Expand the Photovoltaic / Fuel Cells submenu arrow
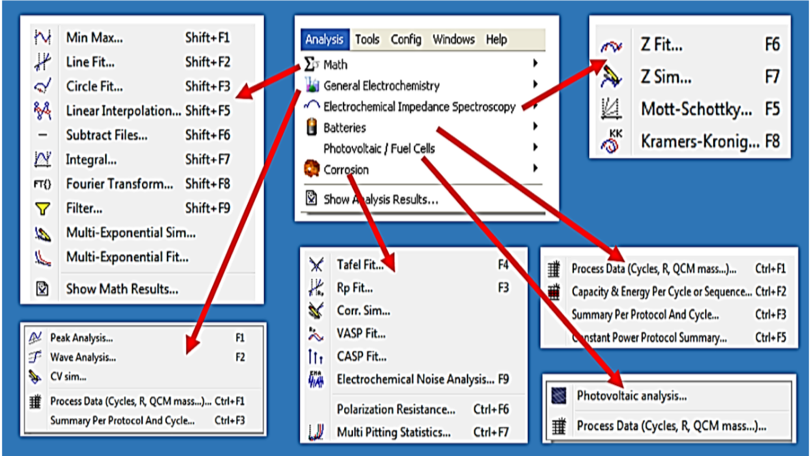The height and width of the screenshot is (456, 810). tap(535, 147)
